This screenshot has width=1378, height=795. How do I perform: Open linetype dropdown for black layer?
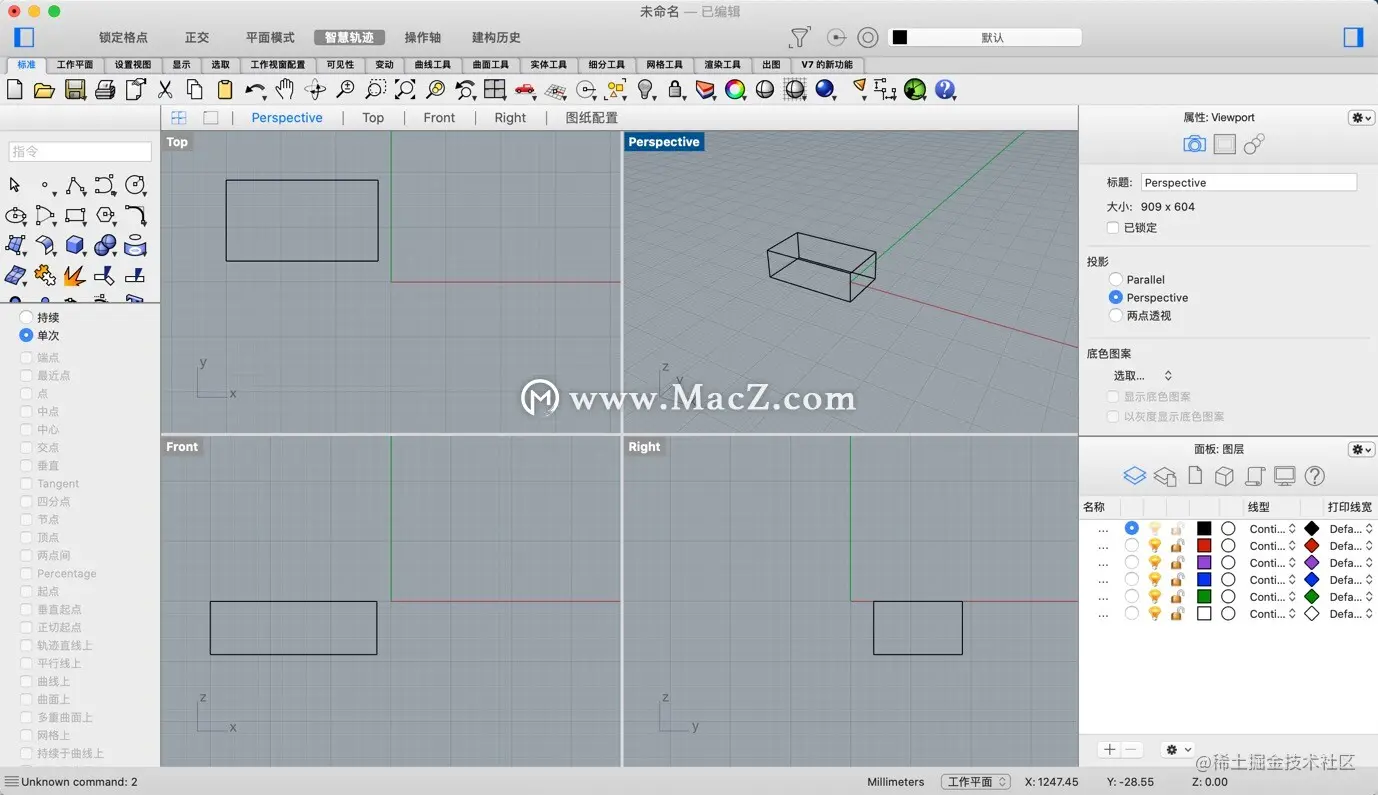(1273, 529)
